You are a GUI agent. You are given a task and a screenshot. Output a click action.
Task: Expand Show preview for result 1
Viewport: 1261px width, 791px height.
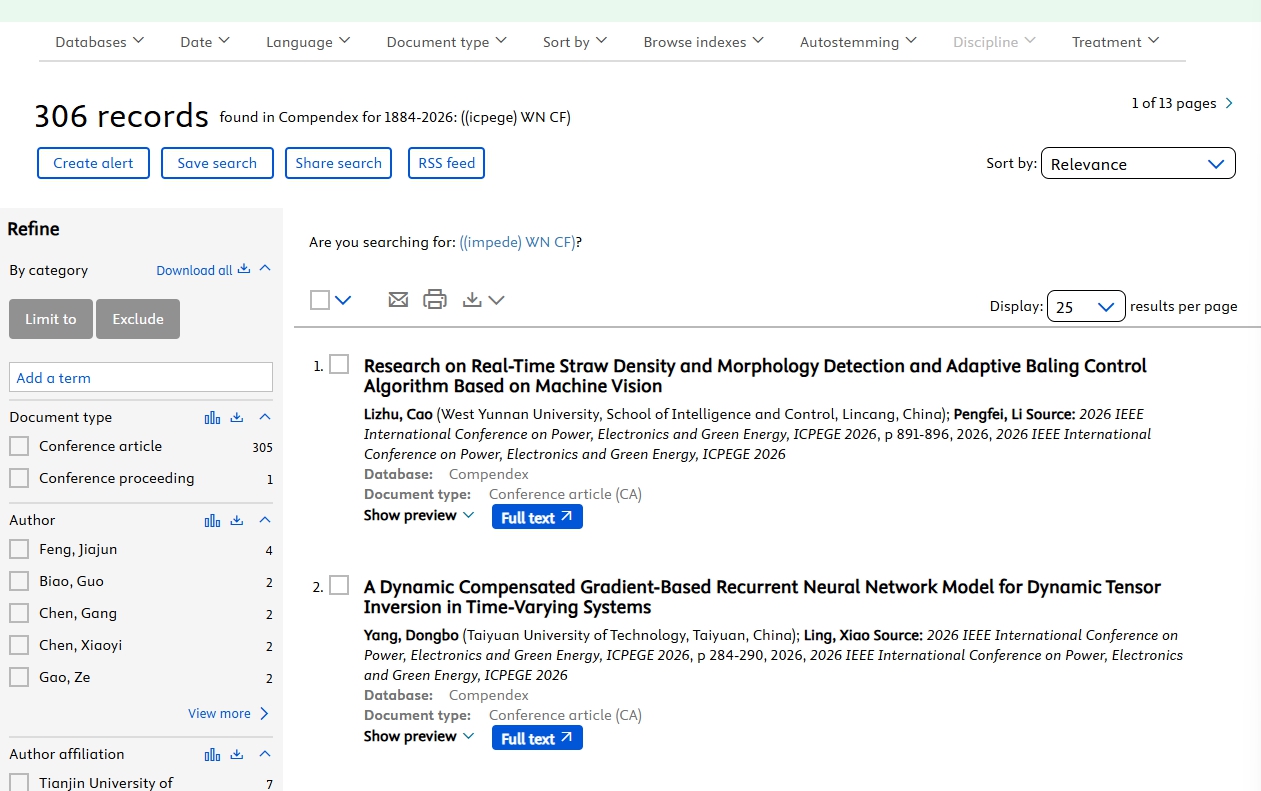coord(418,515)
